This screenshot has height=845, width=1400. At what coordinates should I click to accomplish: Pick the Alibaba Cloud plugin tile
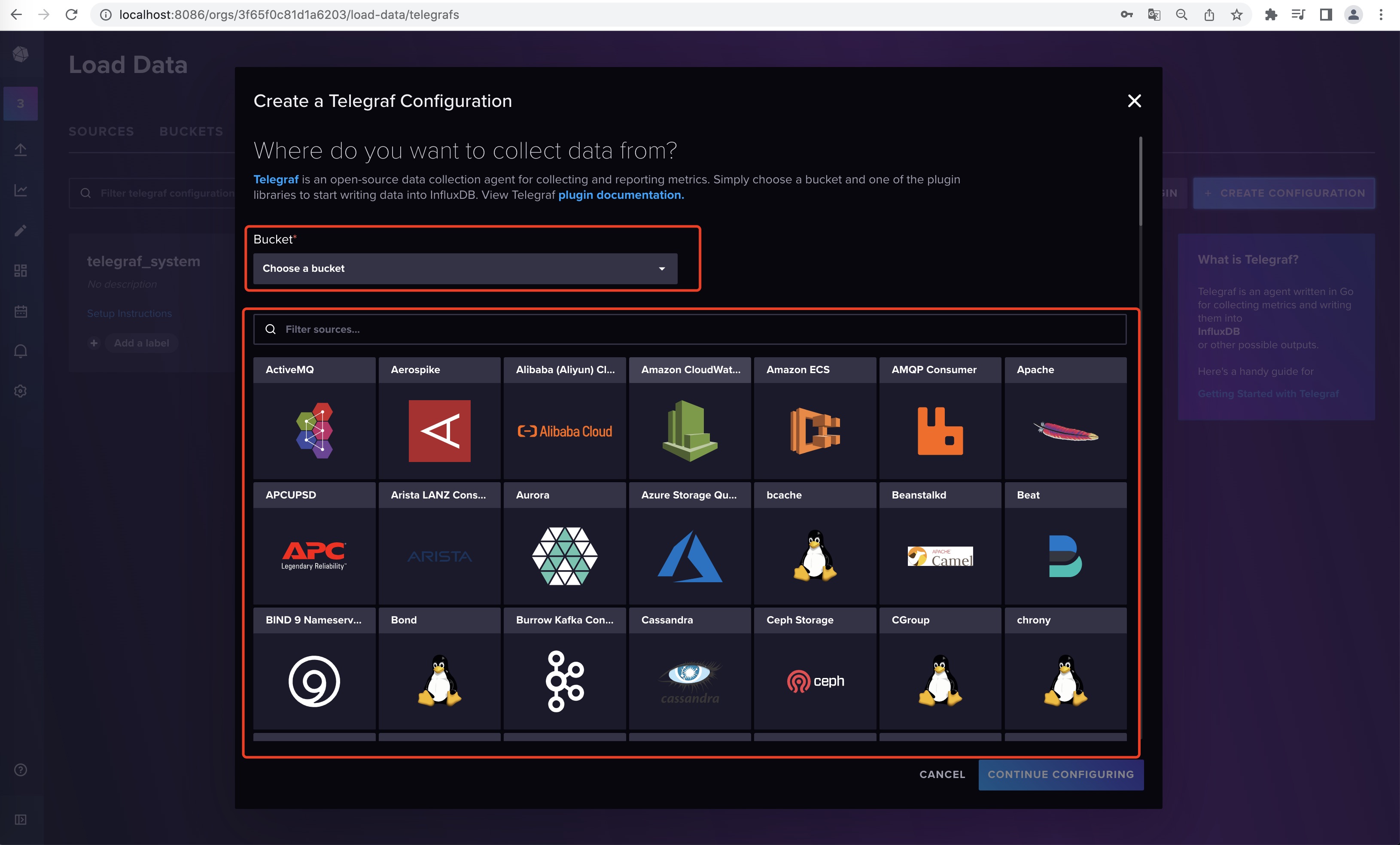point(564,418)
